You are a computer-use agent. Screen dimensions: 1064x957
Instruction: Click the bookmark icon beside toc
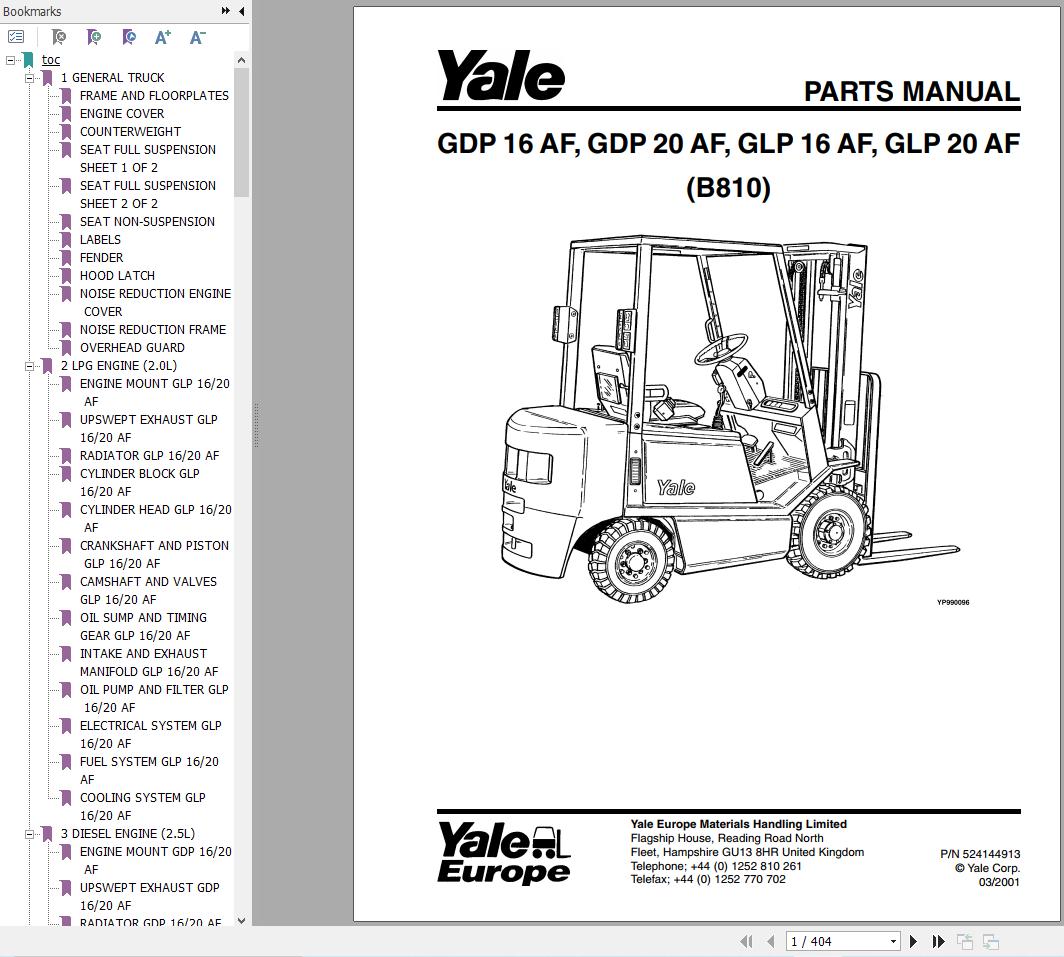coord(28,60)
